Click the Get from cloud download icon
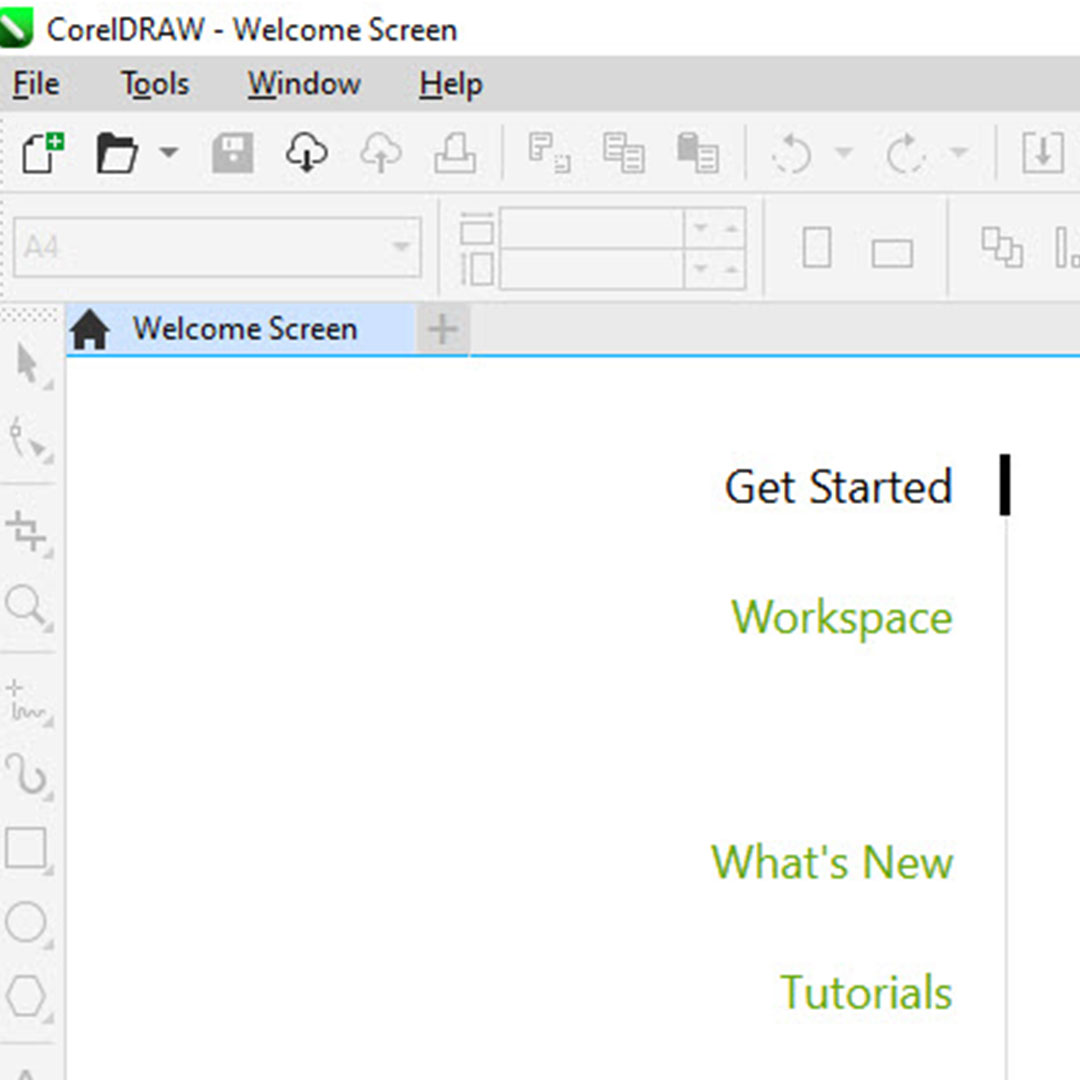This screenshot has width=1080, height=1080. (306, 154)
